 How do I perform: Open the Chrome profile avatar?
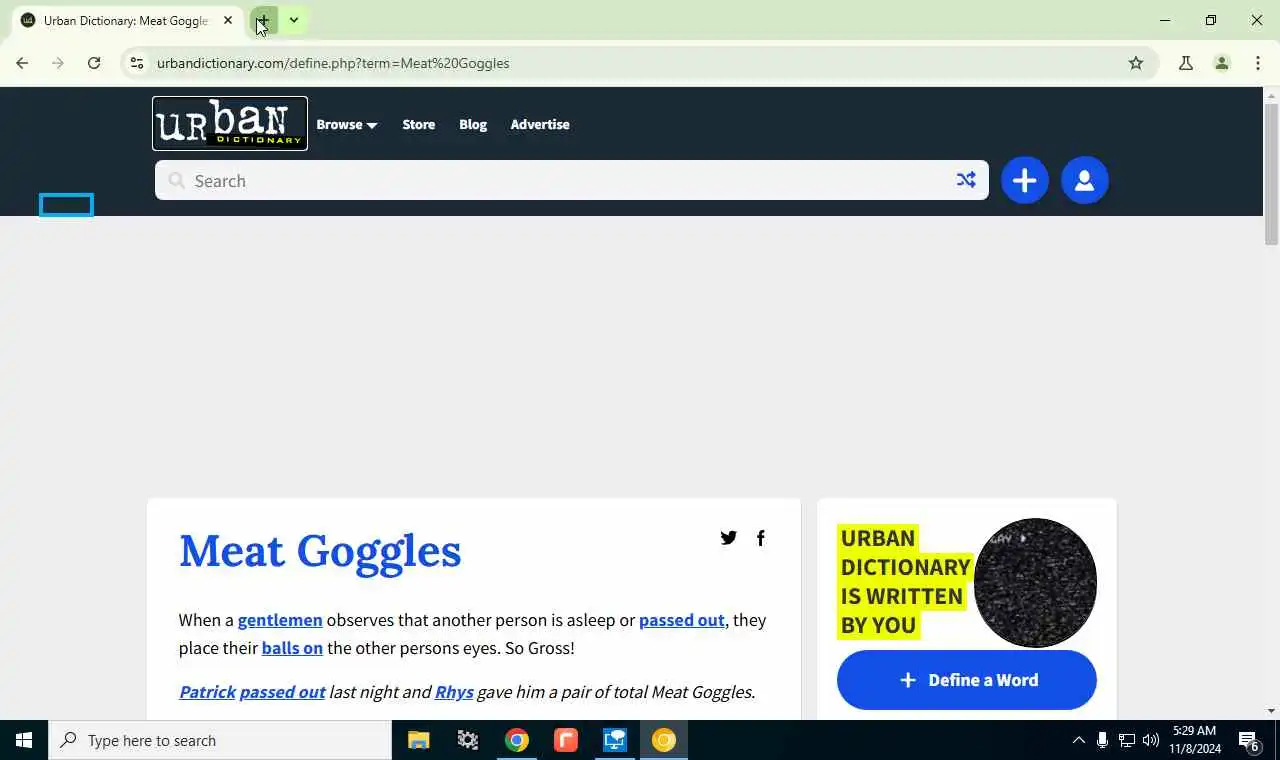click(1222, 63)
